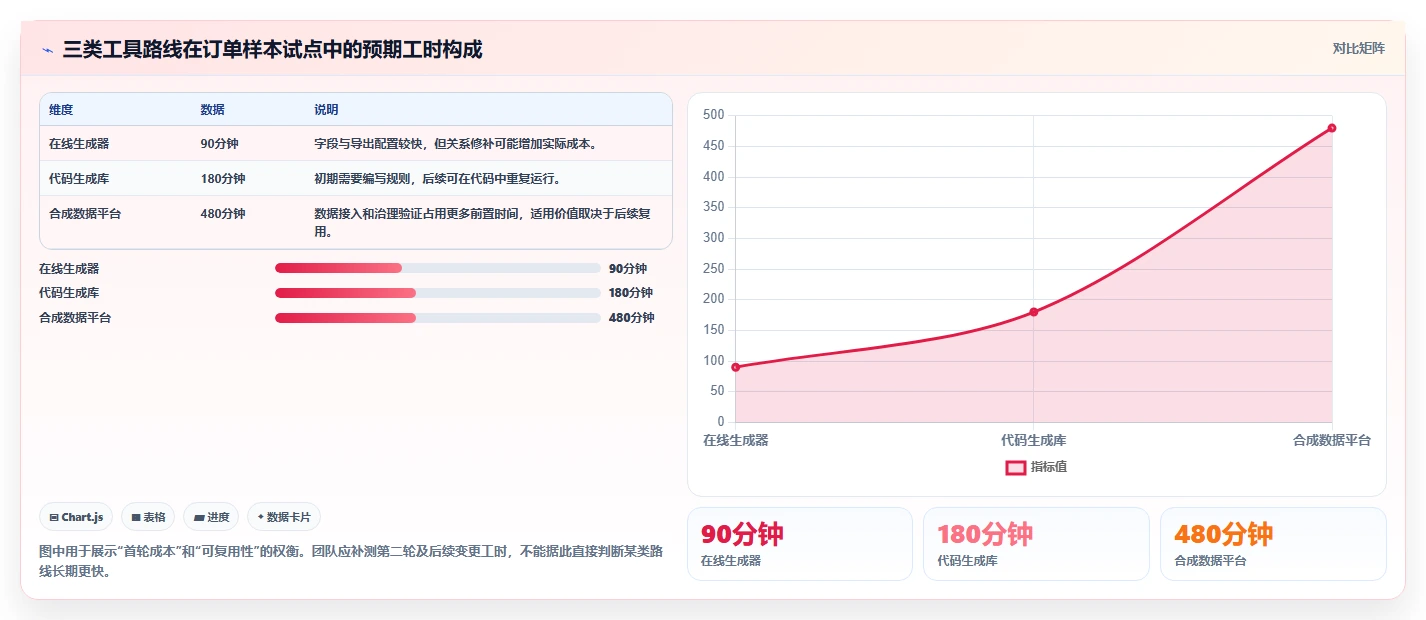This screenshot has height=620, width=1426.
Task: Click the 500 y-axis tick label
Action: (713, 116)
